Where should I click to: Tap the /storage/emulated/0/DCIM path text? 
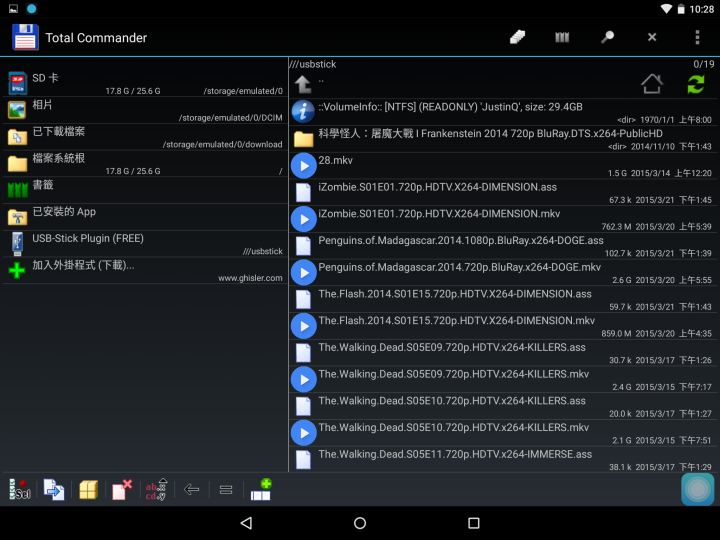click(x=231, y=118)
